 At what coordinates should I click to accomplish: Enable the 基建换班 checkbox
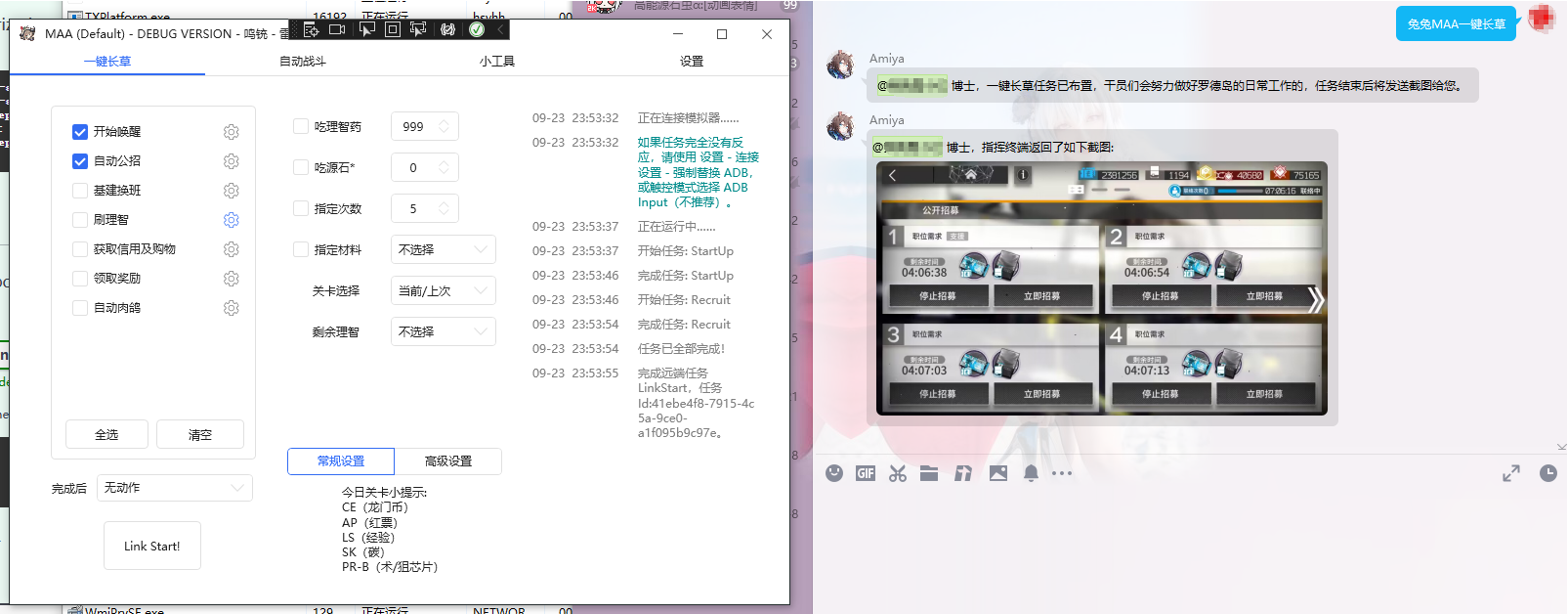coord(80,191)
